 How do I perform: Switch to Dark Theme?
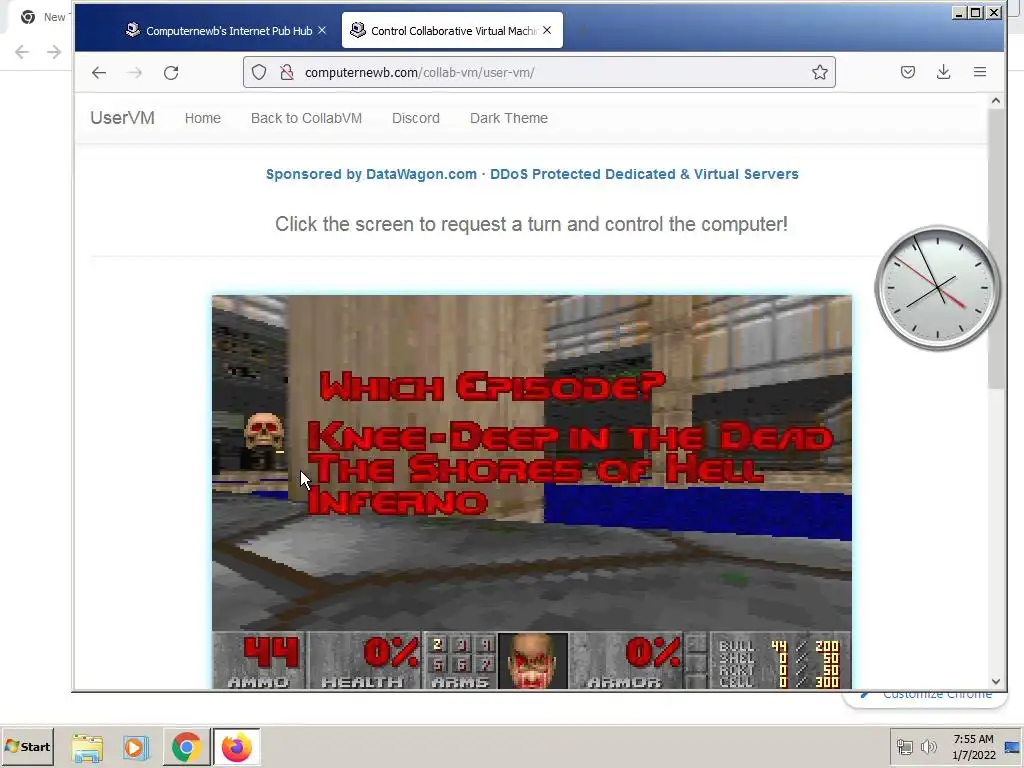click(x=509, y=118)
